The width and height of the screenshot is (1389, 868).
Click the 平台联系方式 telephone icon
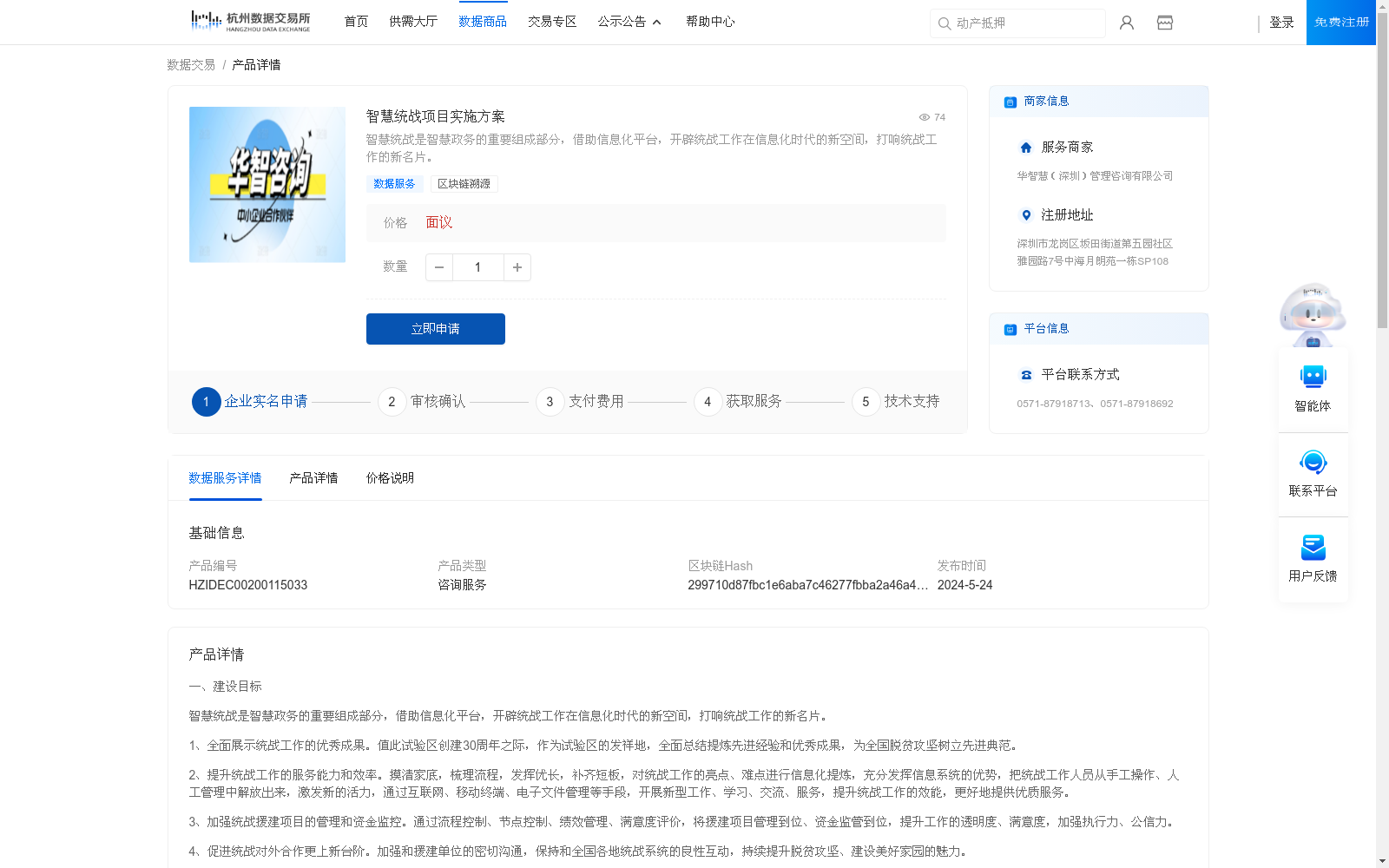click(1026, 375)
